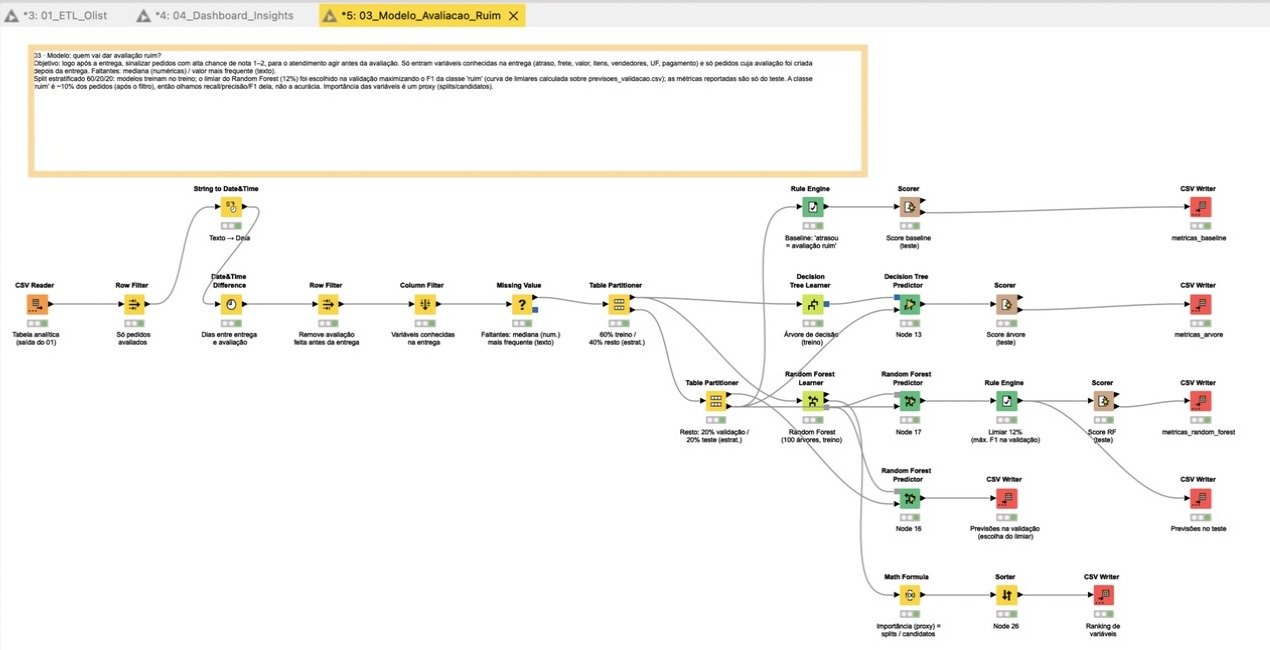The width and height of the screenshot is (1270, 650).
Task: Select the 'Score baseline (teste)' Scorer node
Action: [x=909, y=208]
